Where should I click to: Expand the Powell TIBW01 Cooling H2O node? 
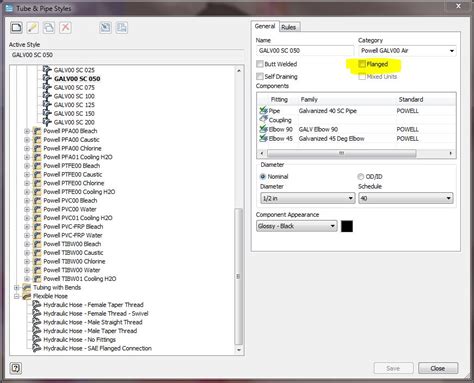tap(27, 279)
